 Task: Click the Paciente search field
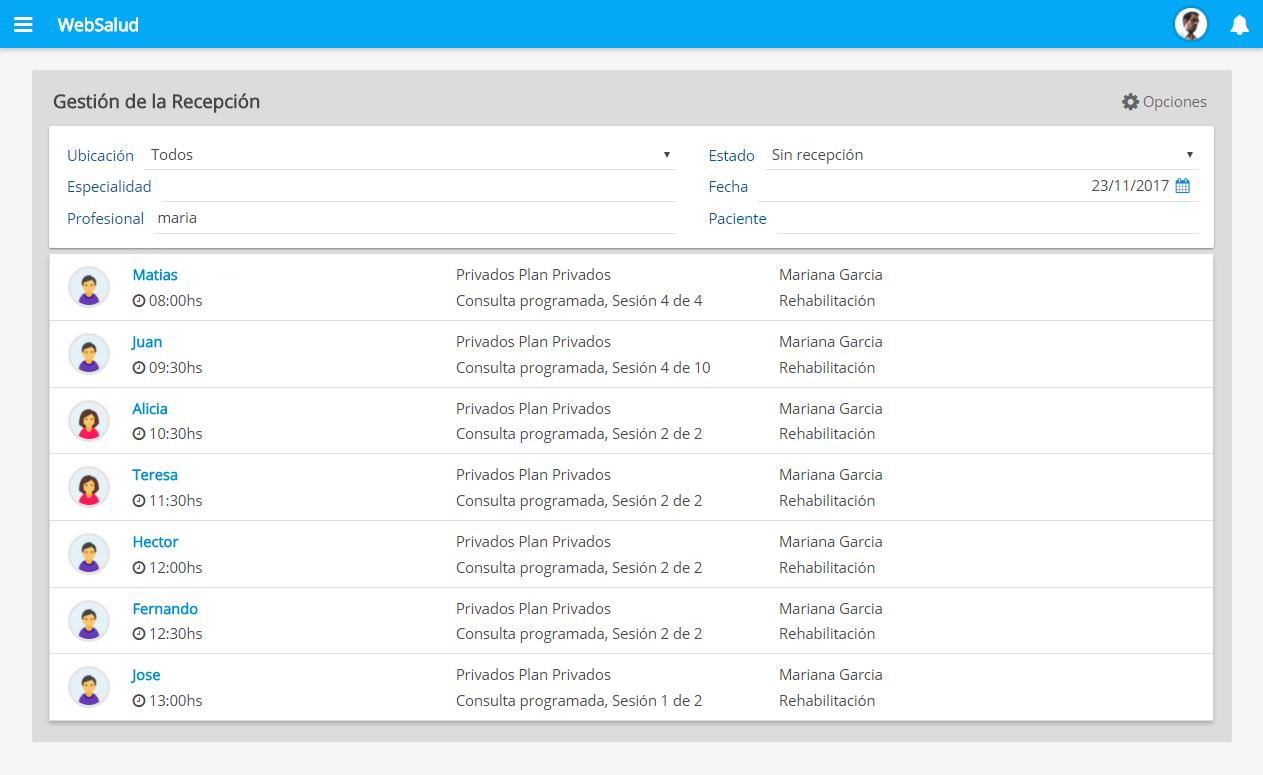coord(987,219)
